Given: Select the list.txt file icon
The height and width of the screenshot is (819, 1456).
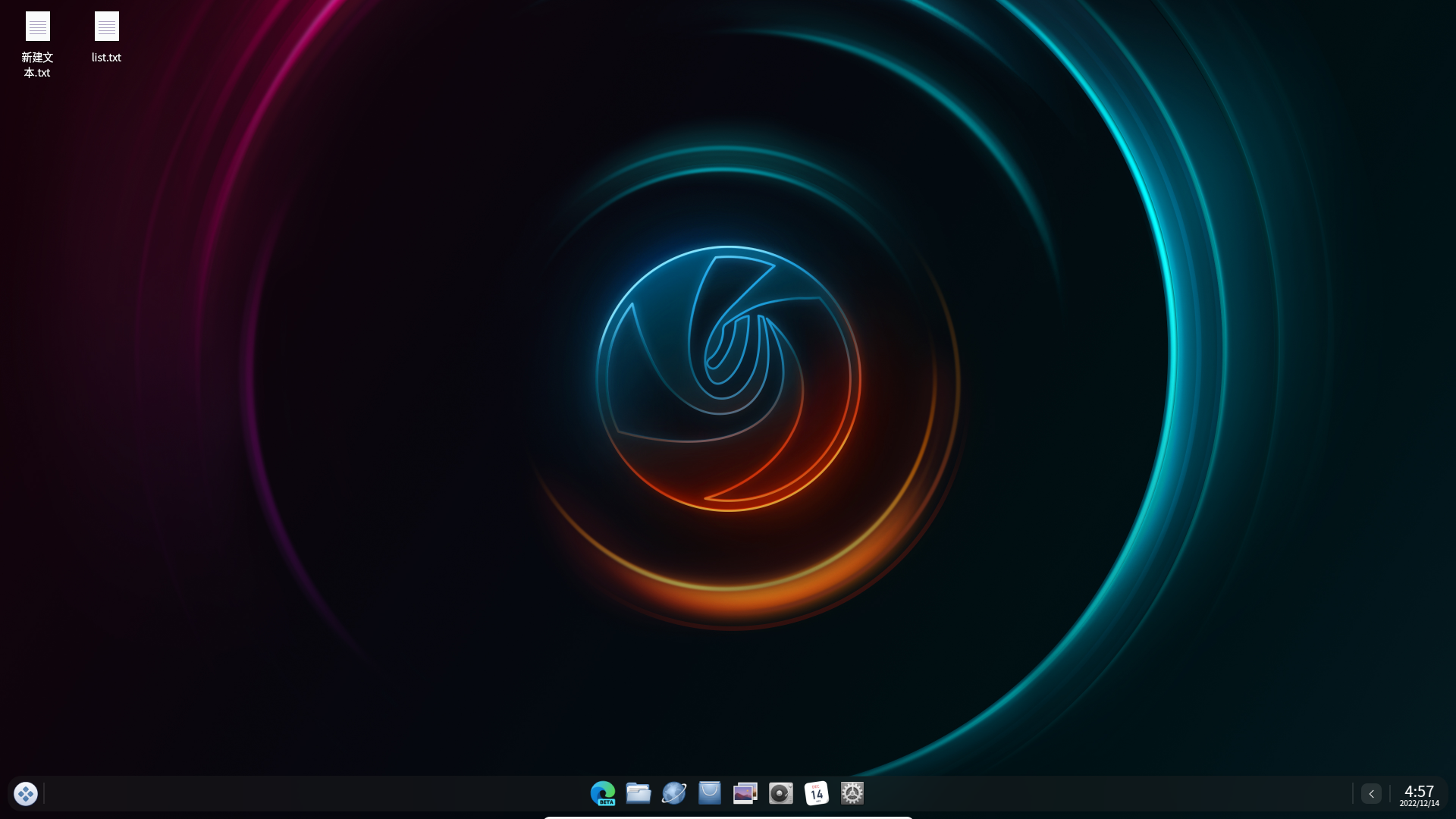Looking at the screenshot, I should point(106,27).
